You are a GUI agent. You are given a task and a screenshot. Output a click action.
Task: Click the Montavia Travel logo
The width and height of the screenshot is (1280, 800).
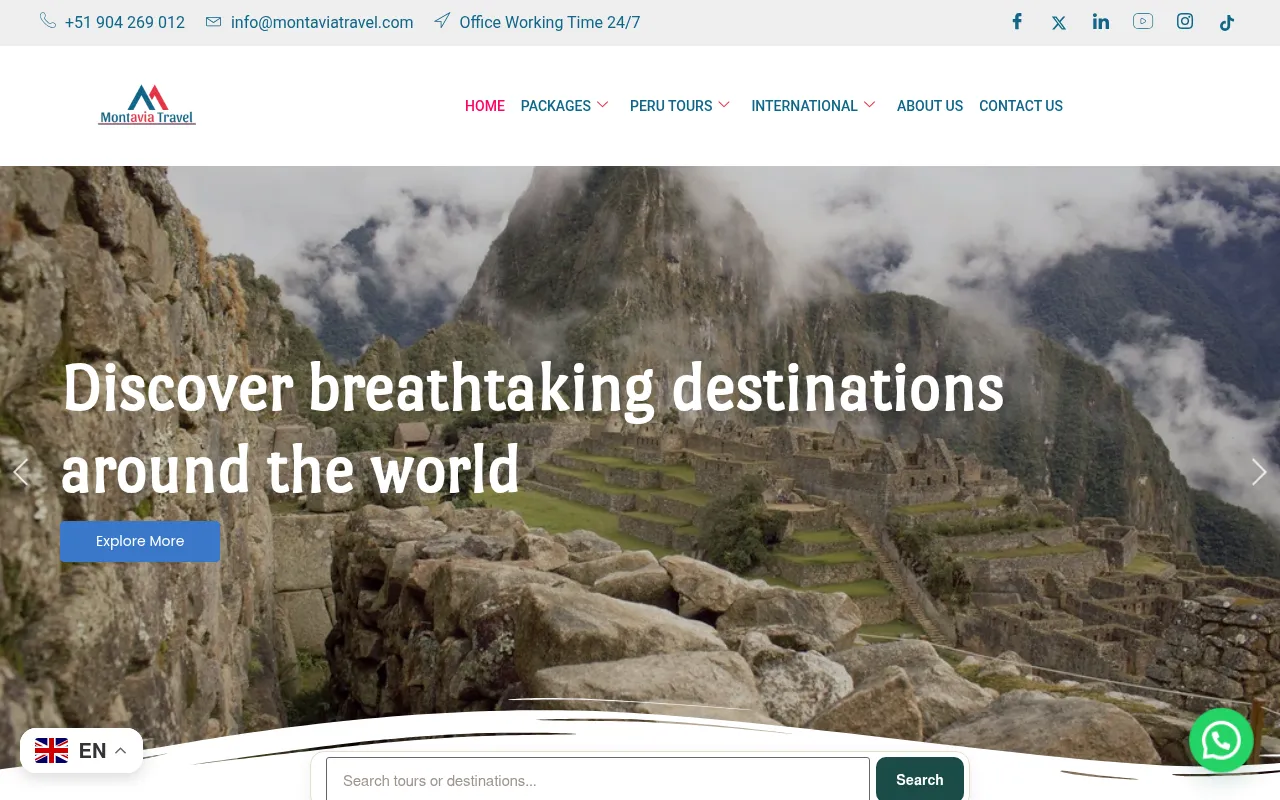tap(147, 105)
